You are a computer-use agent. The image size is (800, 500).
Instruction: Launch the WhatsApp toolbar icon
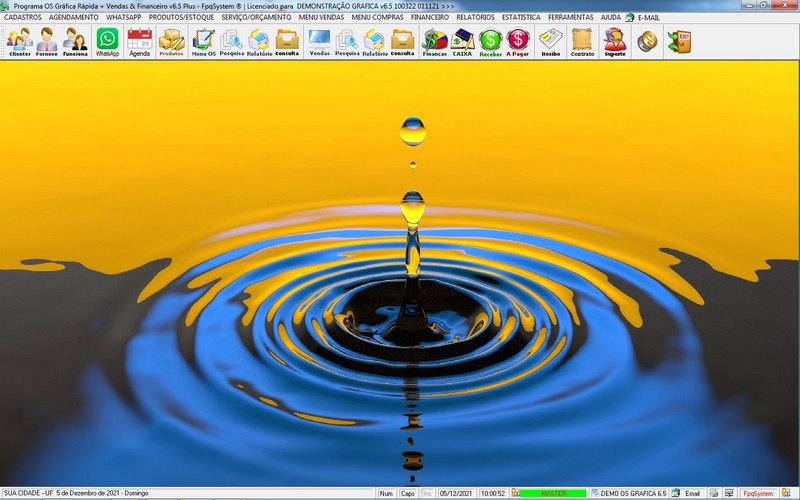click(107, 42)
